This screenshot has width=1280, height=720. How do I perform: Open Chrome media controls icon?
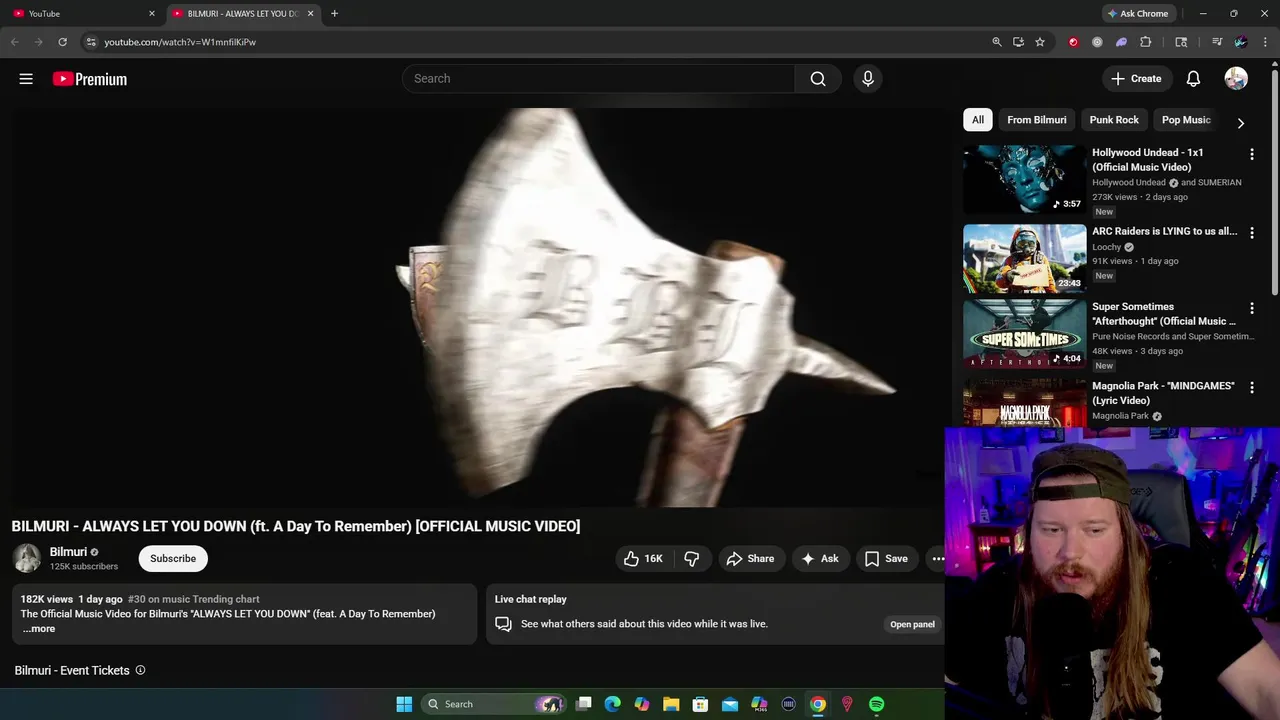tap(1217, 42)
